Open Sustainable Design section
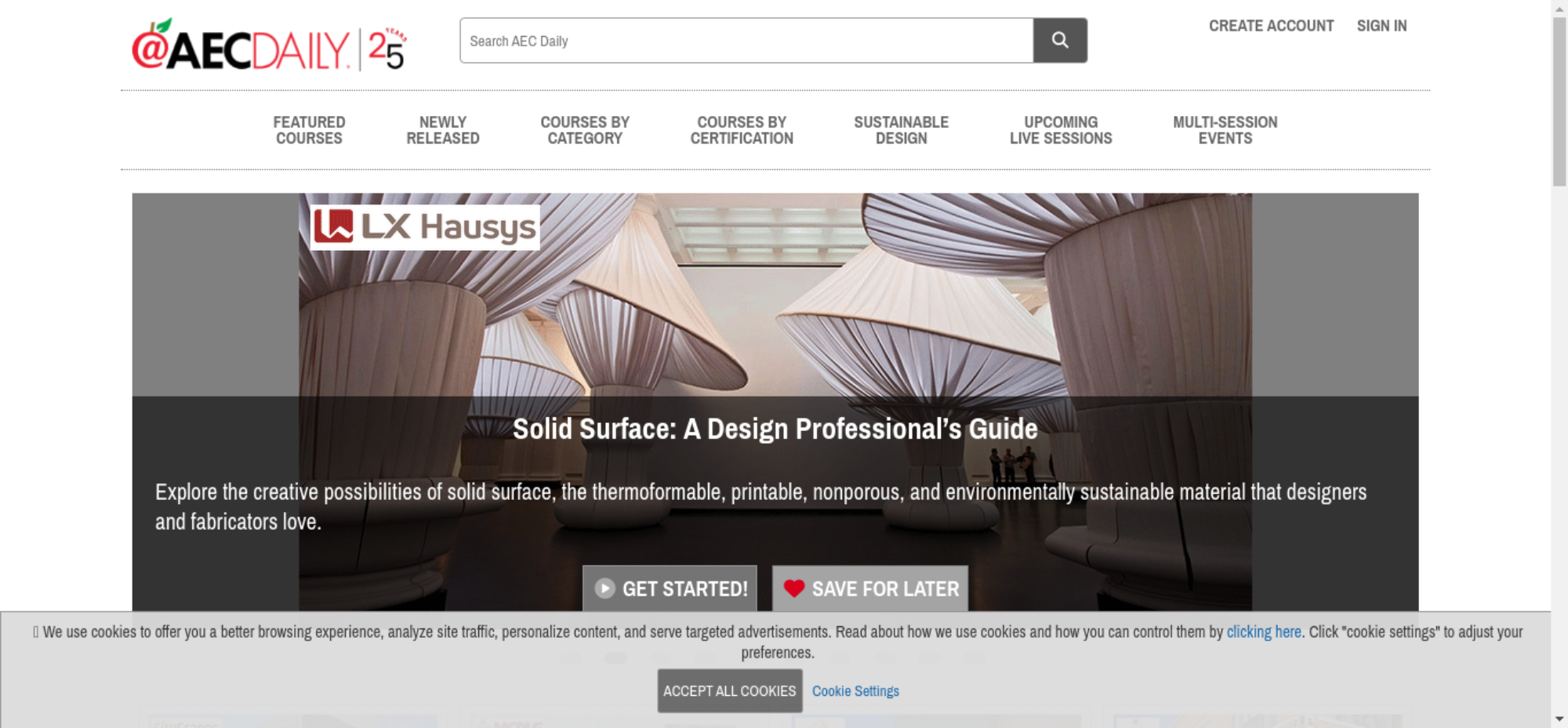 pyautogui.click(x=902, y=130)
